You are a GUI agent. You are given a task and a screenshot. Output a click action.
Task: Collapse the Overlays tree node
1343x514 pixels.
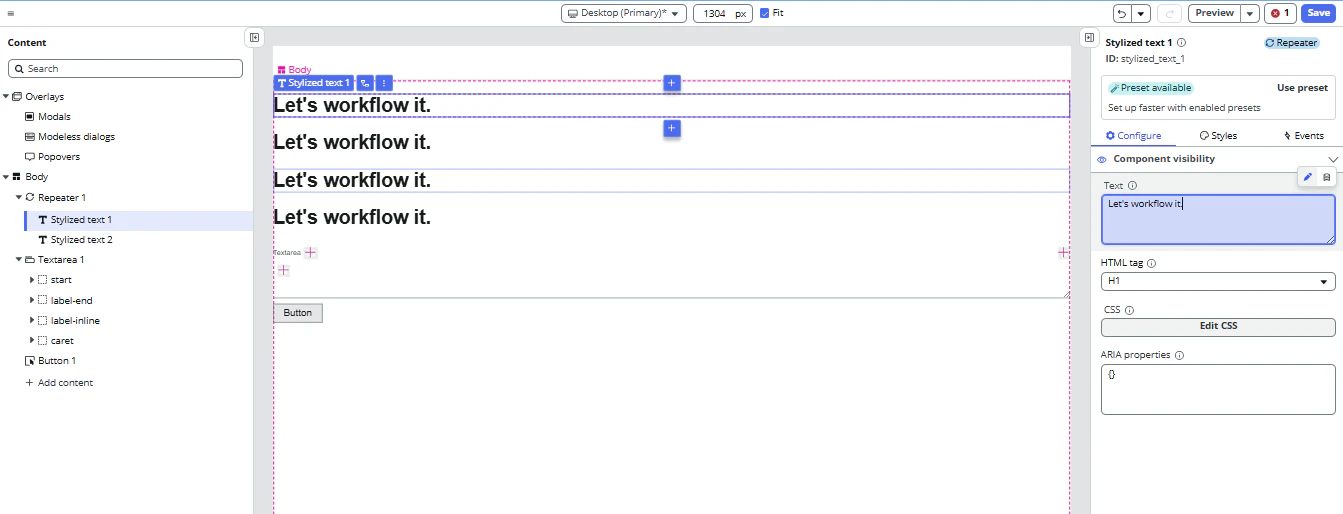coord(6,97)
